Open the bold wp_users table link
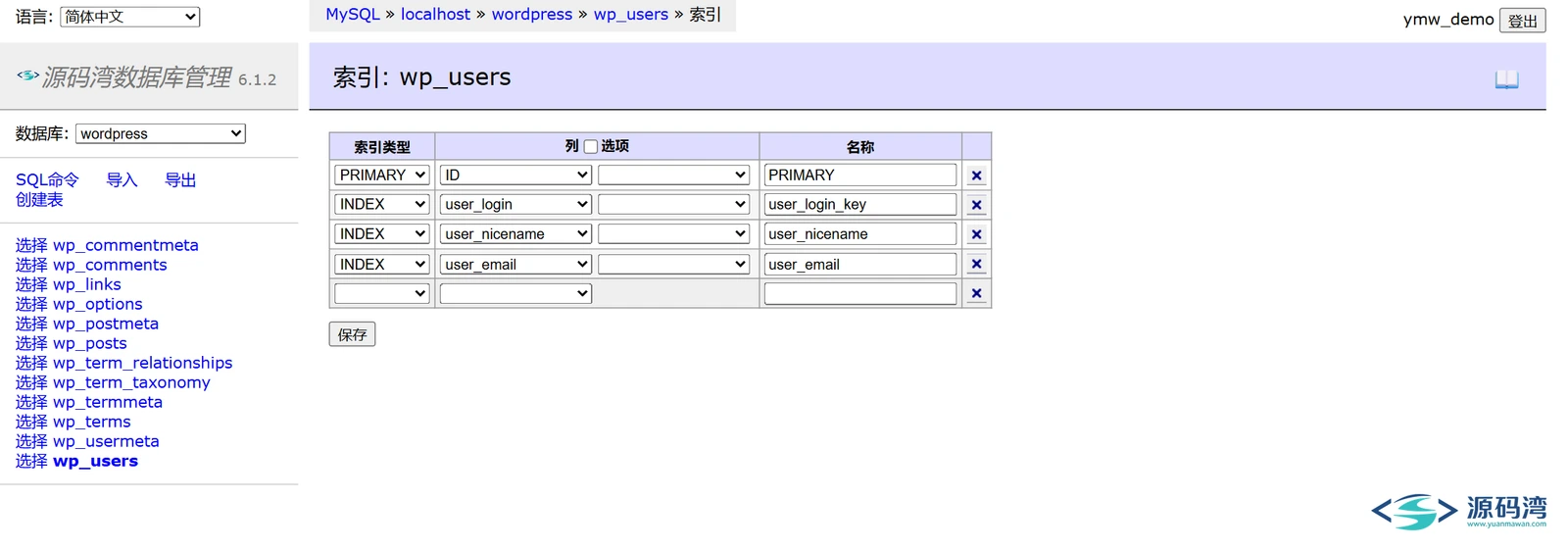1568x550 pixels. 96,461
